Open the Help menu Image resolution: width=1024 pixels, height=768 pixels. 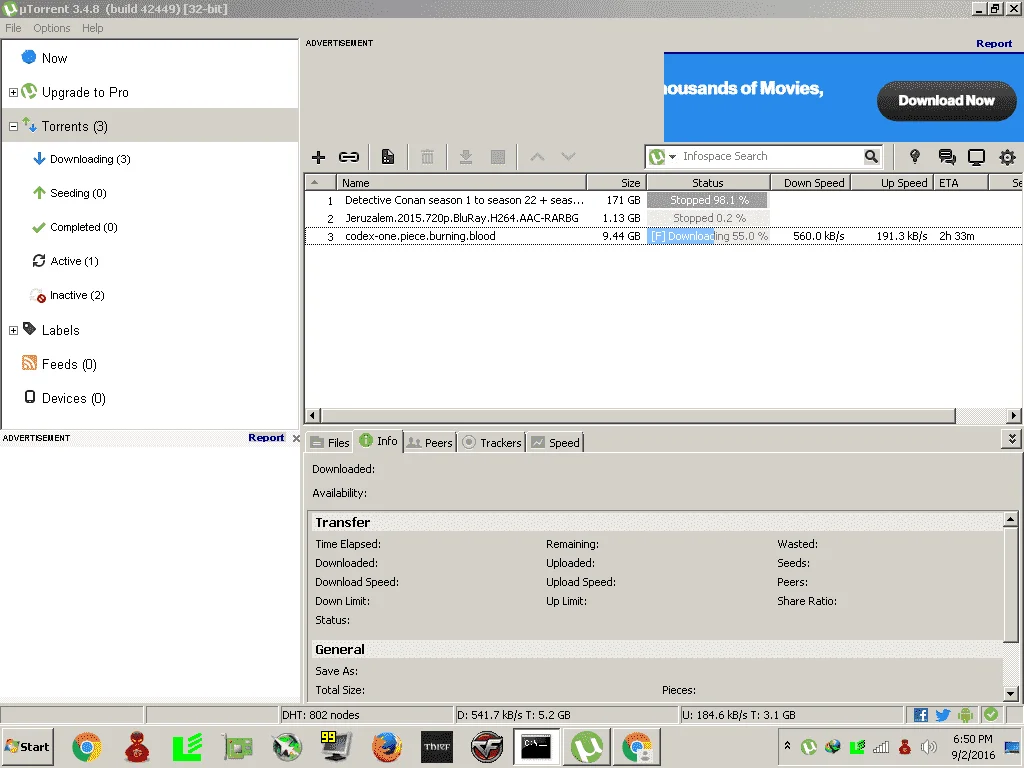click(92, 28)
